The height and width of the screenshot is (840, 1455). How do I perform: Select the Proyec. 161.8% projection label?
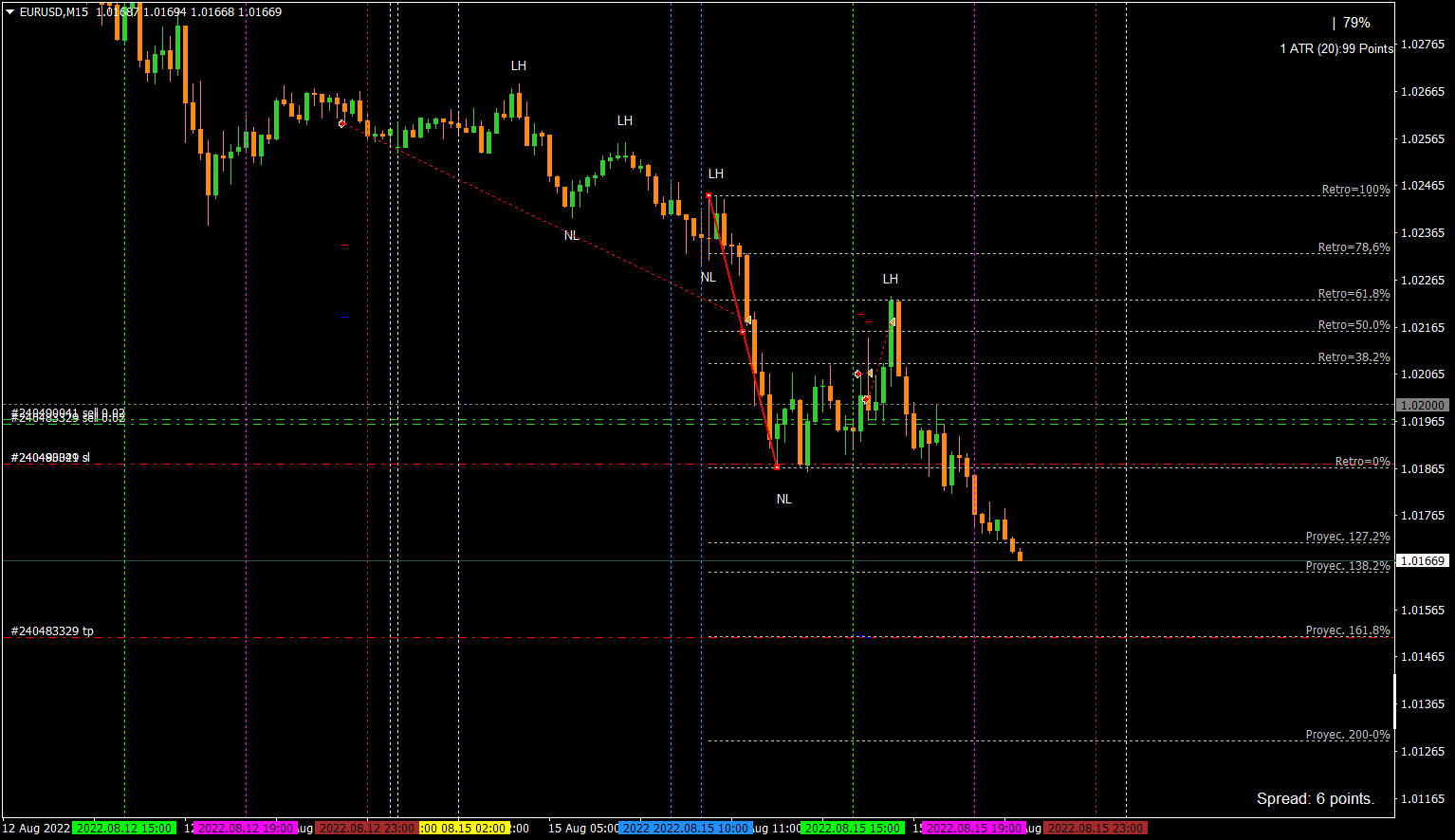coord(1348,630)
